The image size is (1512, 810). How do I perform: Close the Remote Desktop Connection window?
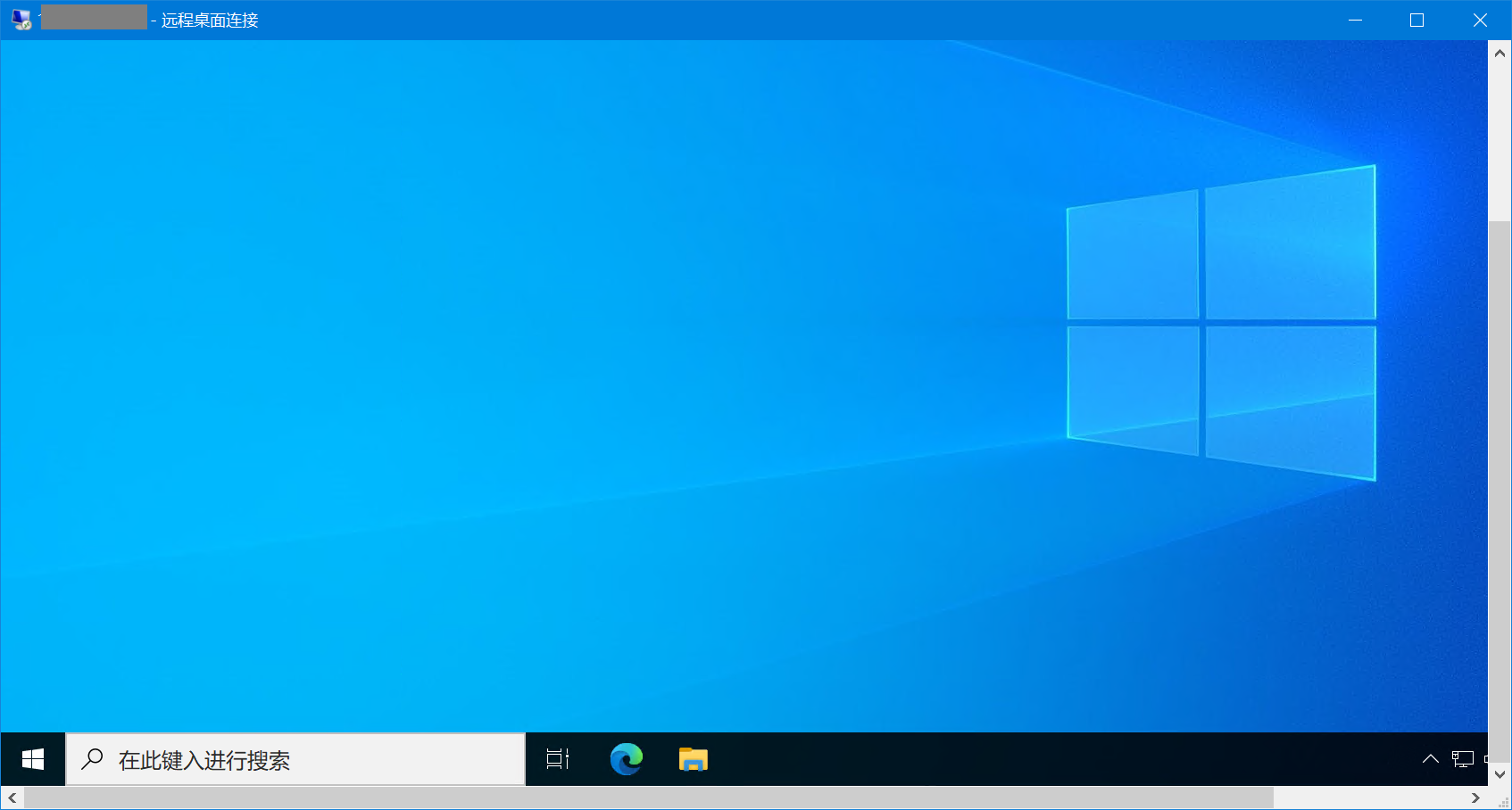(1480, 20)
